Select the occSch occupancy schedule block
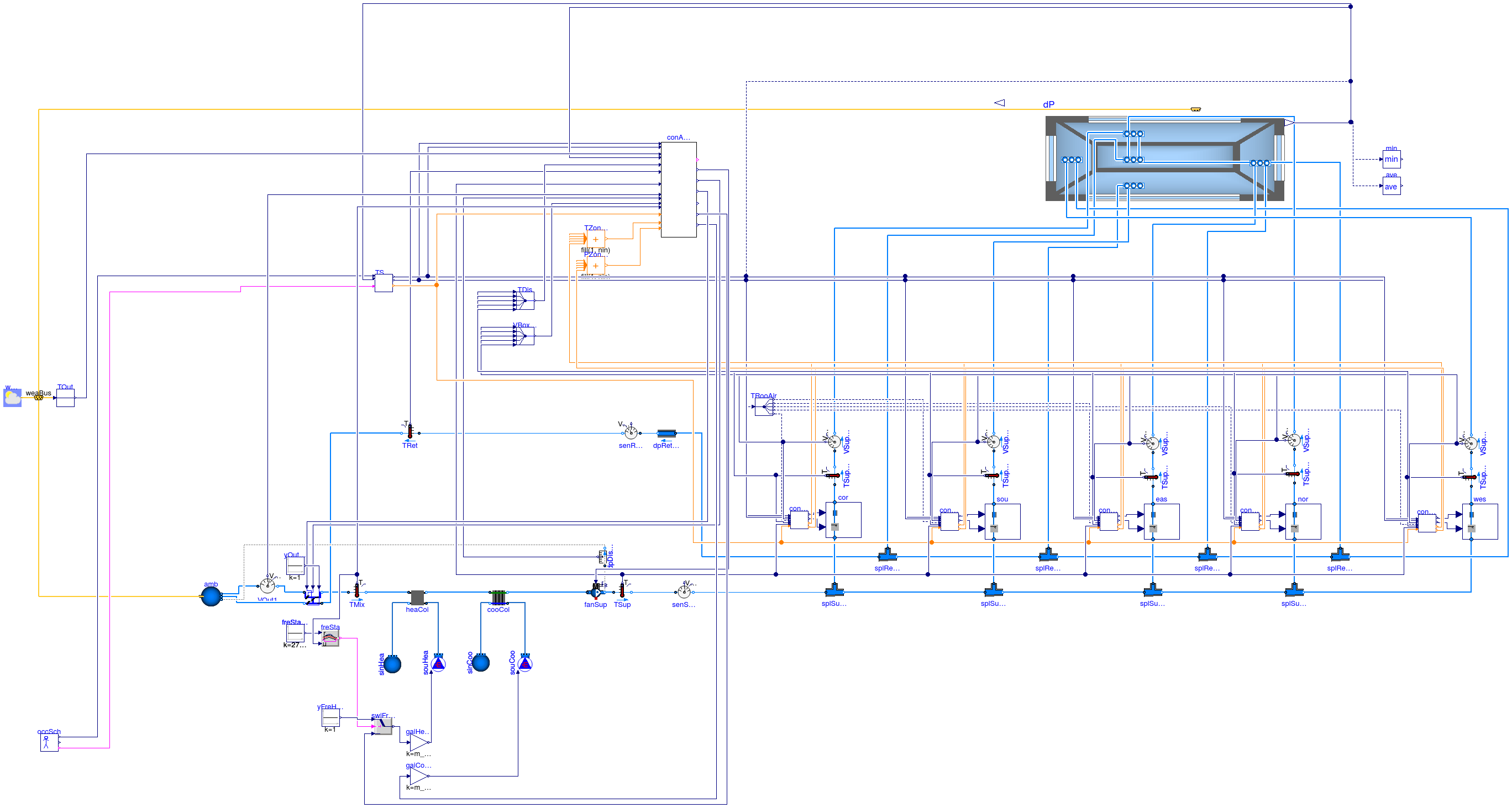This screenshot has width=1512, height=808. click(x=49, y=743)
